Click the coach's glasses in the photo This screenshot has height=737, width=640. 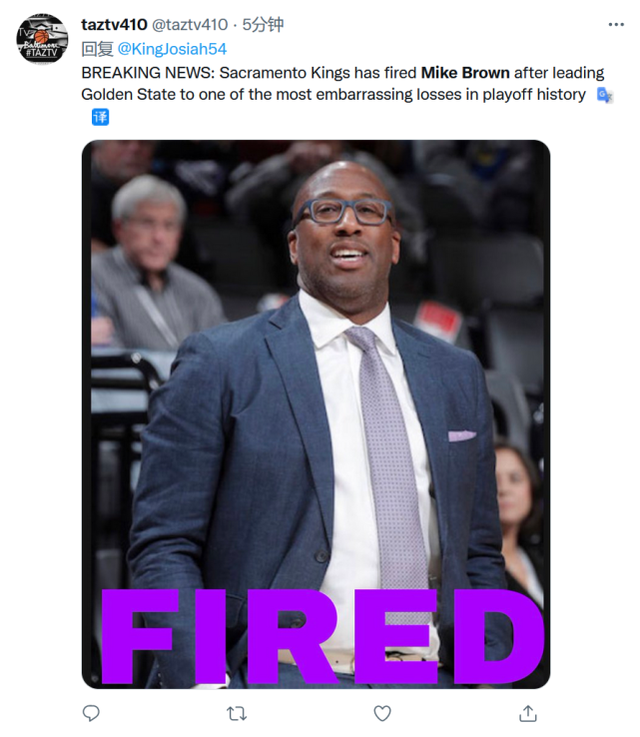click(x=344, y=212)
